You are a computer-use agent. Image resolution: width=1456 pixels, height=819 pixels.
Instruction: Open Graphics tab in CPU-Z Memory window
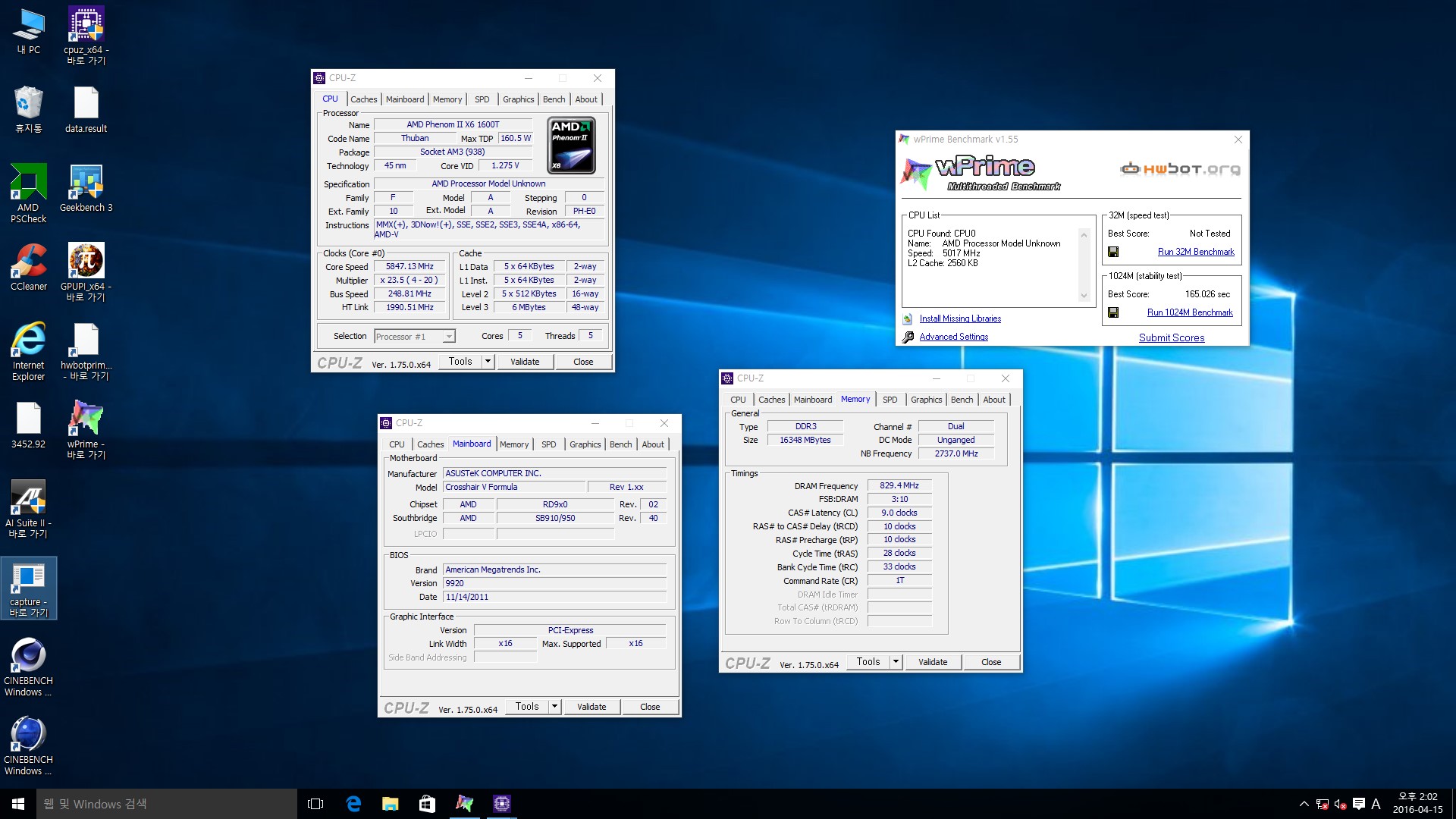pyautogui.click(x=927, y=400)
